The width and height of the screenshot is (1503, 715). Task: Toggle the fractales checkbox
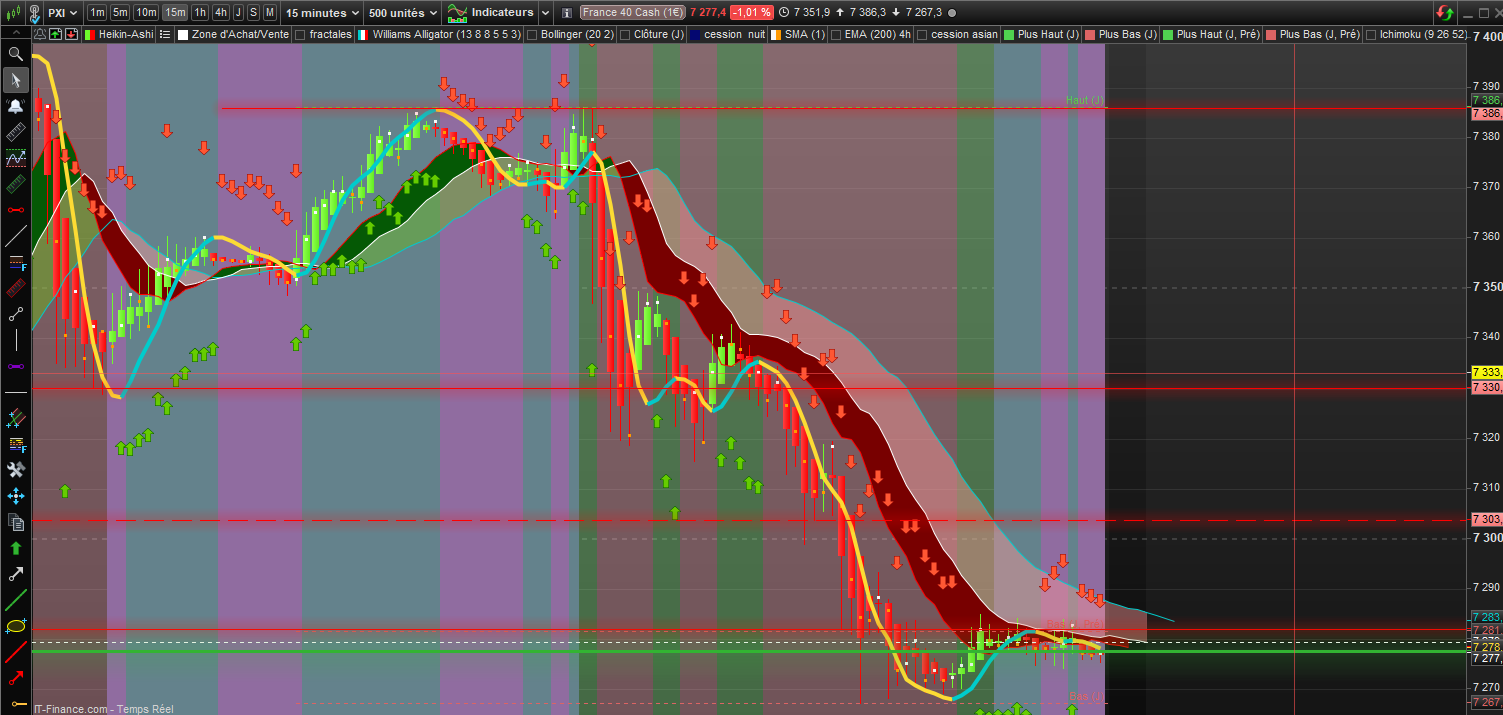click(x=300, y=34)
